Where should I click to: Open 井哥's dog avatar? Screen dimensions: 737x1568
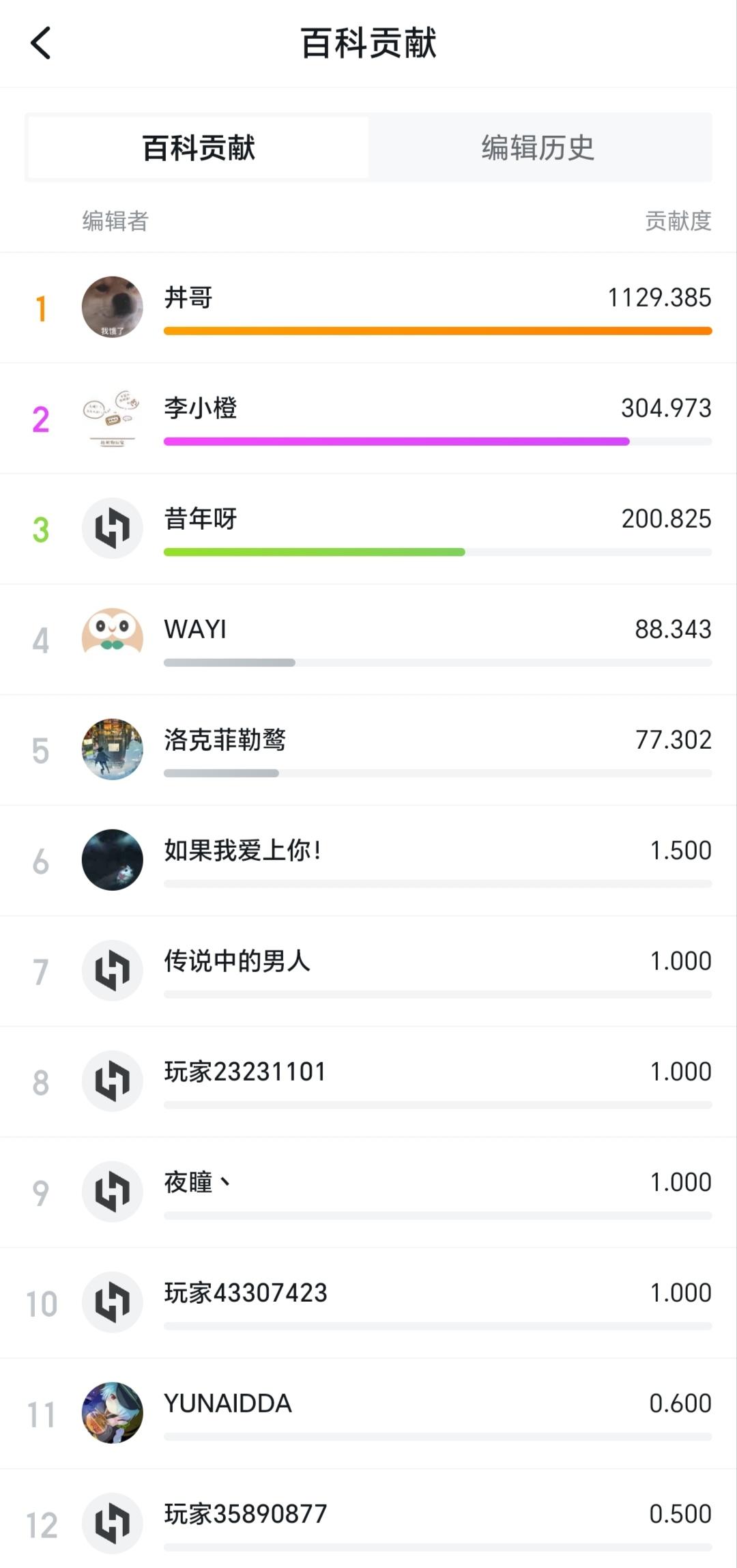pos(113,307)
